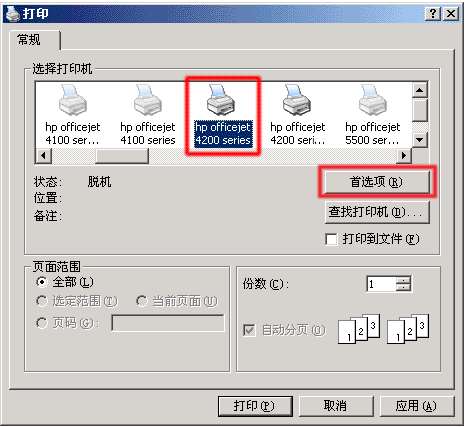Switch to the 常规 tab
This screenshot has height=427, width=465.
29,40
